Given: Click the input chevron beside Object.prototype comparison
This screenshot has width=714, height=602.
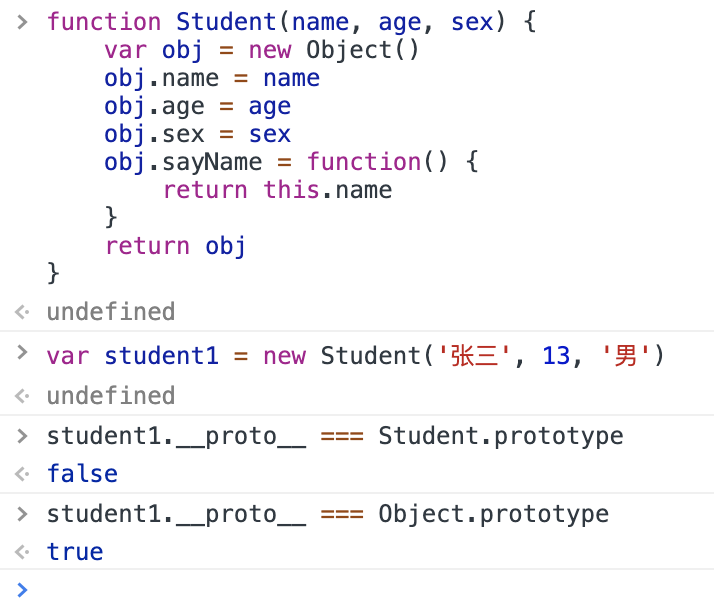Looking at the screenshot, I should point(22,514).
